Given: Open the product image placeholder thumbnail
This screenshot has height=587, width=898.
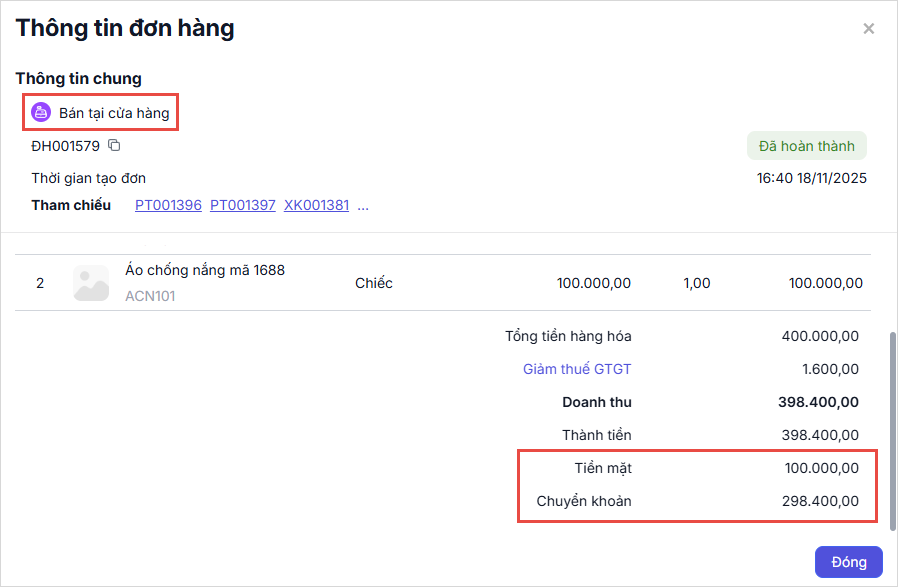Looking at the screenshot, I should point(91,283).
